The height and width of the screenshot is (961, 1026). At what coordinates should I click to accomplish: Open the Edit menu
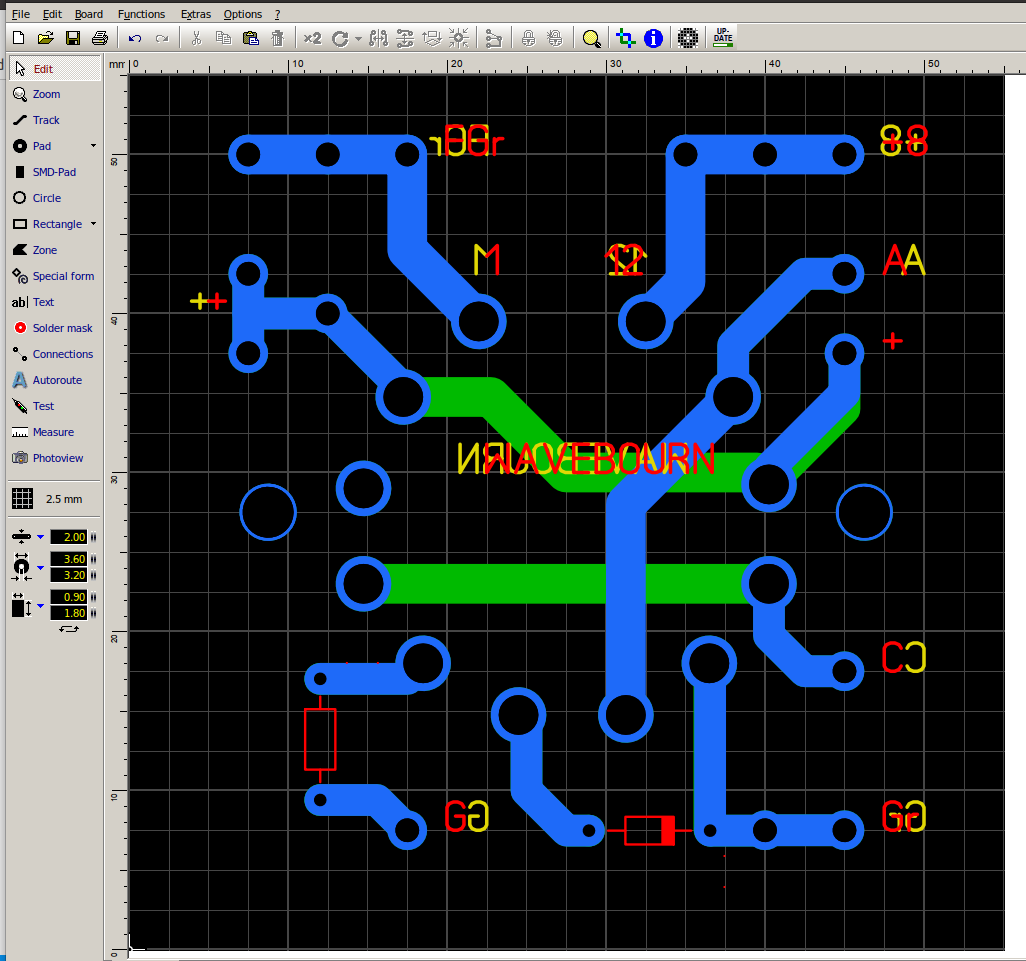[x=52, y=14]
